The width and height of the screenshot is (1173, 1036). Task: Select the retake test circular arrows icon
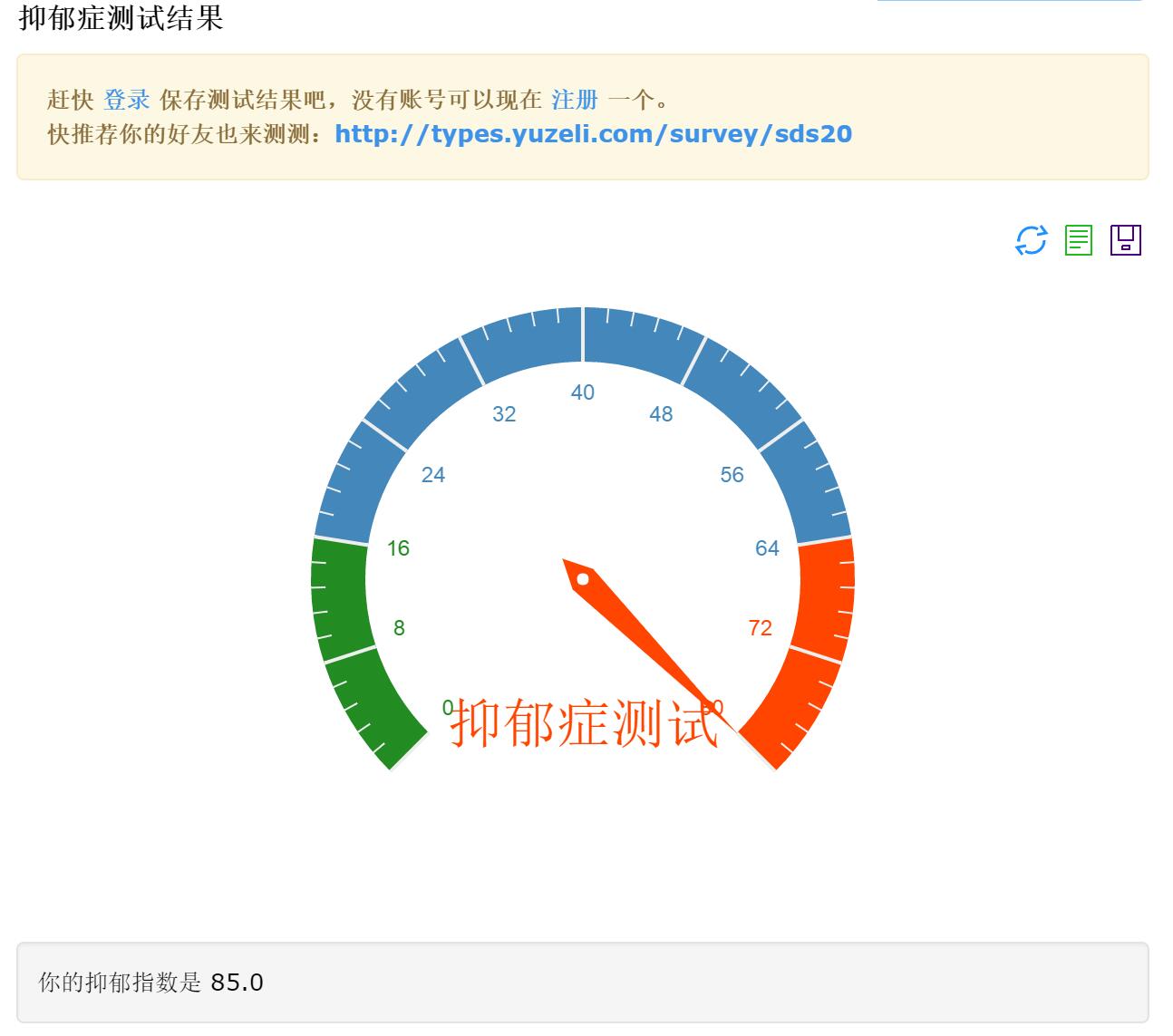tap(1032, 241)
